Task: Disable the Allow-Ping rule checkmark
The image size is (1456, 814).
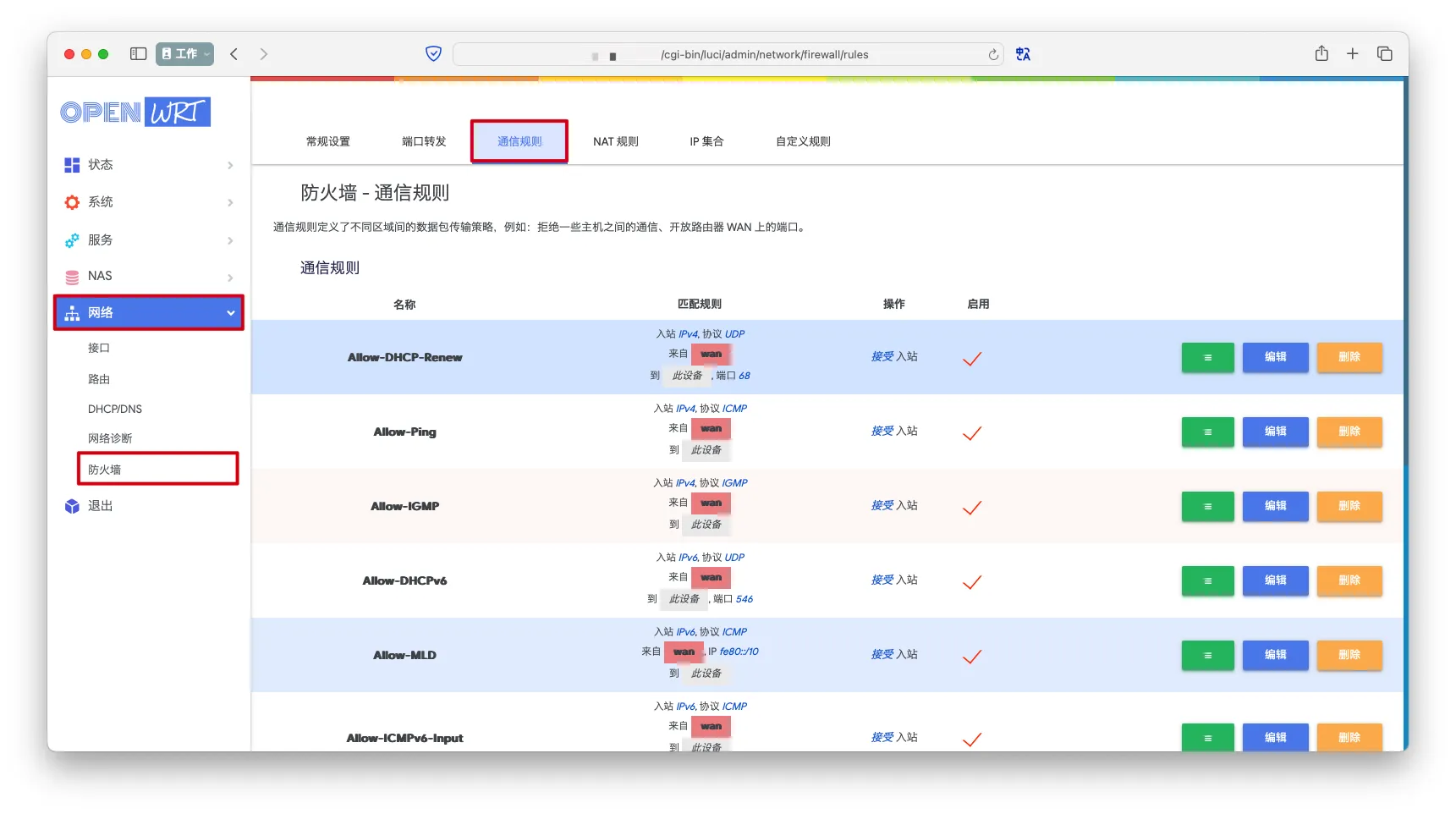Action: (972, 432)
